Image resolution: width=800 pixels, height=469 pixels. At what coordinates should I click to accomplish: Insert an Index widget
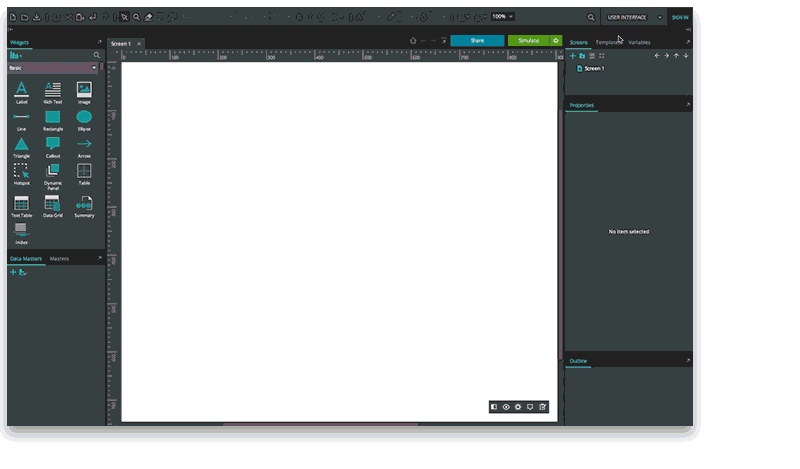[21, 234]
